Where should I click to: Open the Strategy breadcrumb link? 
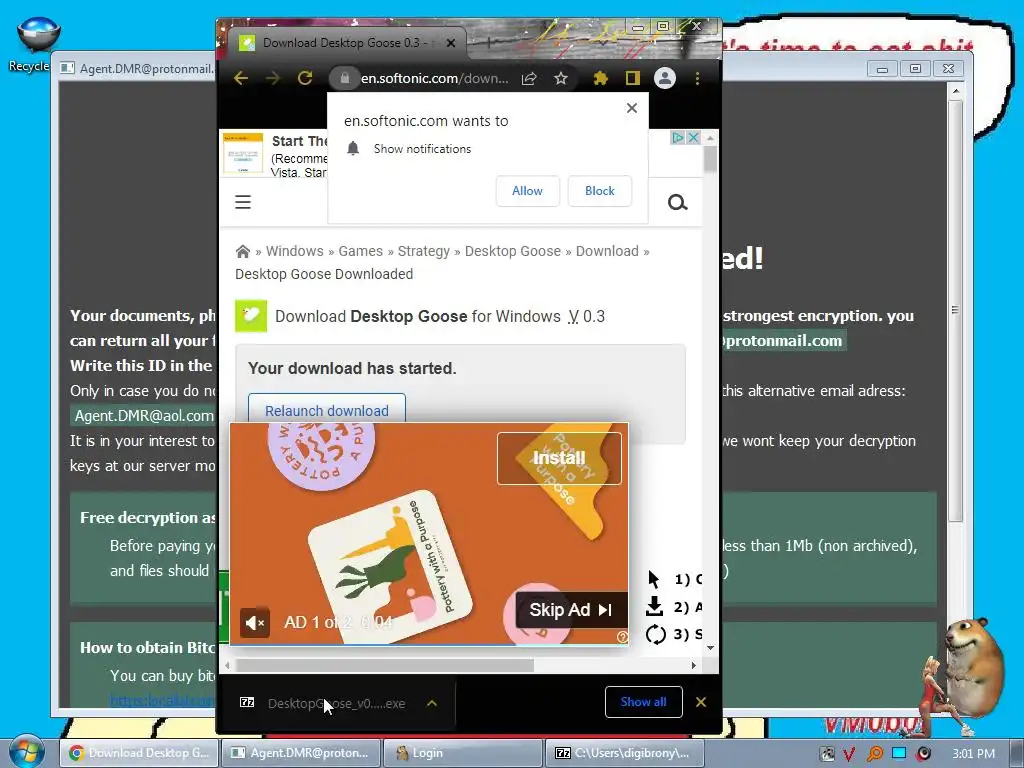pos(424,251)
